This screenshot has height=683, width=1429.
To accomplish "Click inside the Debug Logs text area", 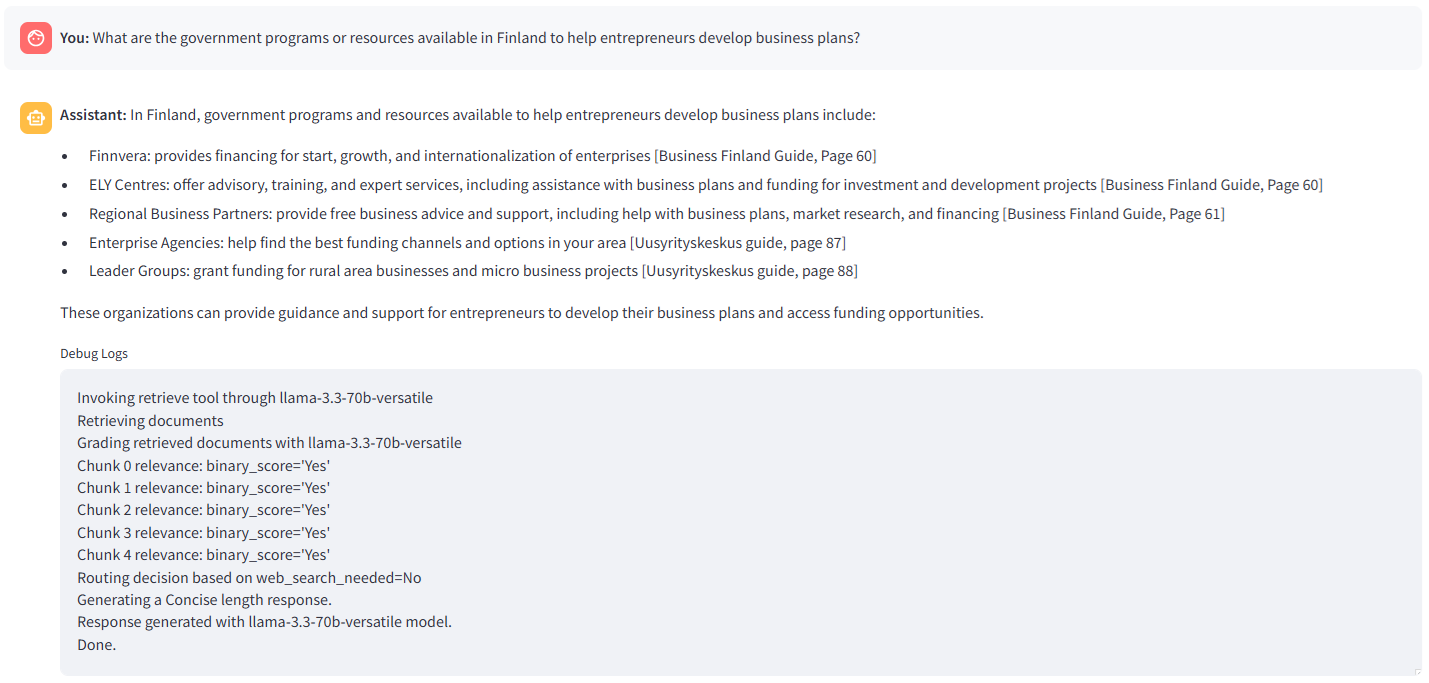I will (x=900, y=520).
